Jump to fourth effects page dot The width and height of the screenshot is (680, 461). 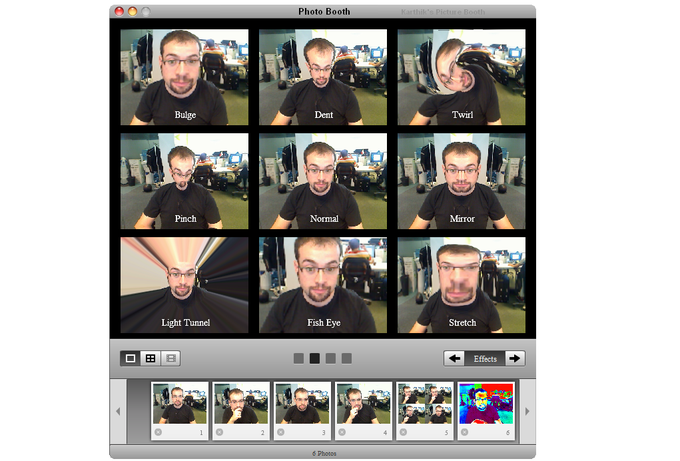point(346,358)
